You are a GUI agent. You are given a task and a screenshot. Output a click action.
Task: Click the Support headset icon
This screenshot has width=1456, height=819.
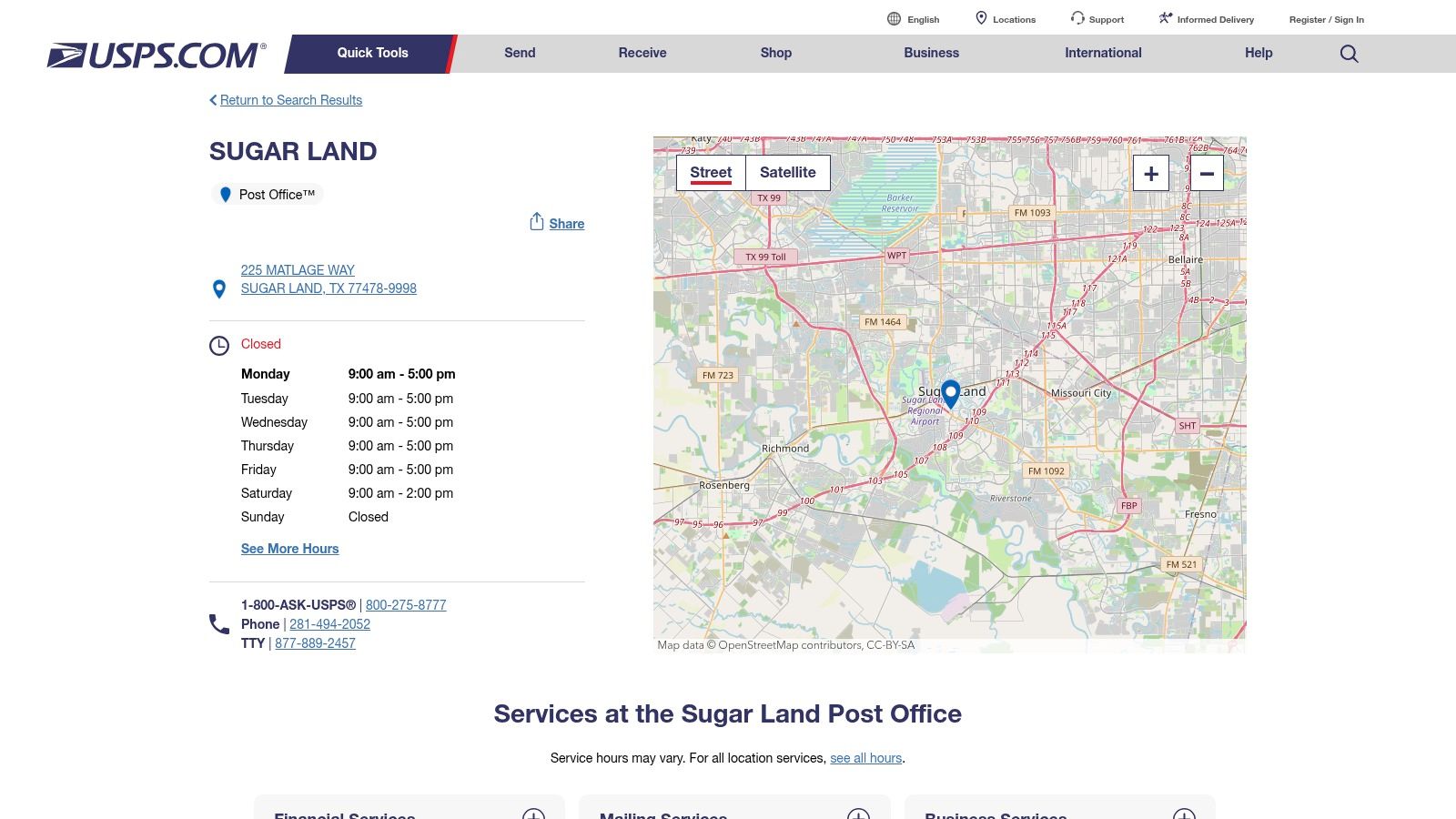coord(1077,18)
